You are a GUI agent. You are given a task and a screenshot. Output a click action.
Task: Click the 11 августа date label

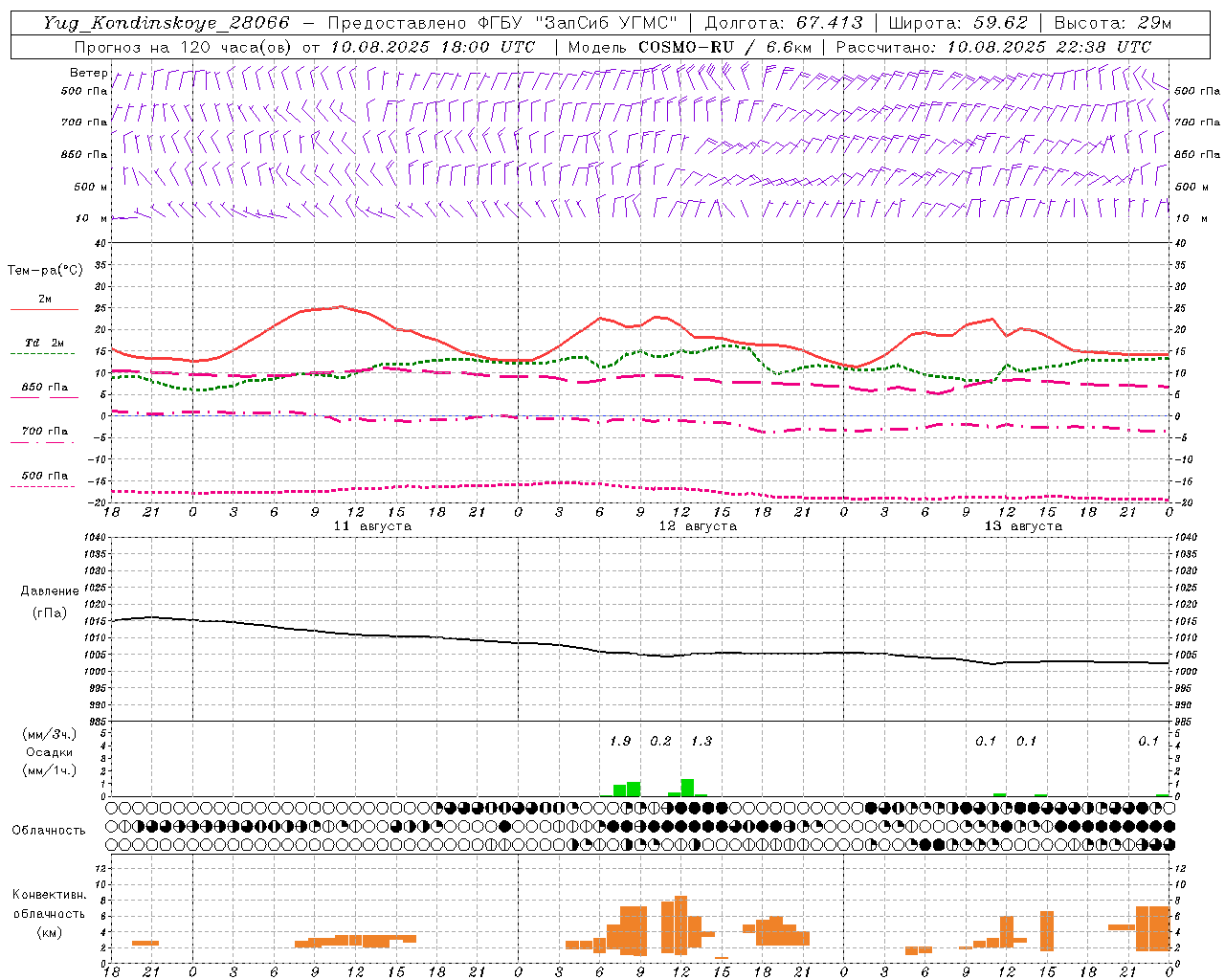pos(372,526)
